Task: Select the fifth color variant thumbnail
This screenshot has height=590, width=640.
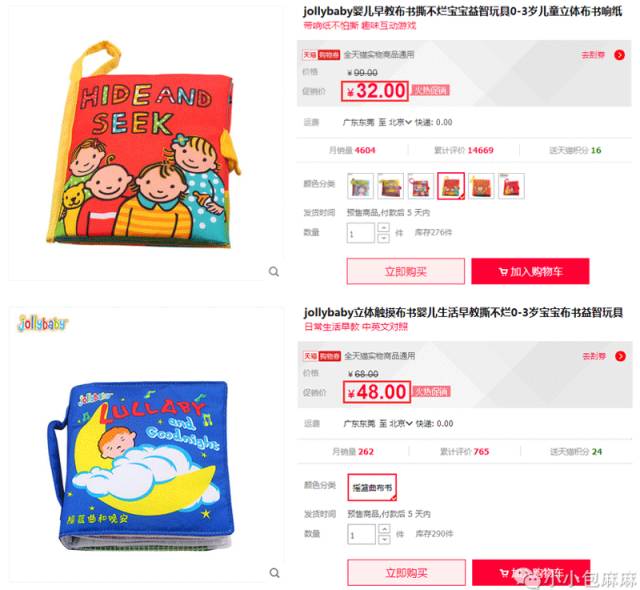Action: (481, 186)
